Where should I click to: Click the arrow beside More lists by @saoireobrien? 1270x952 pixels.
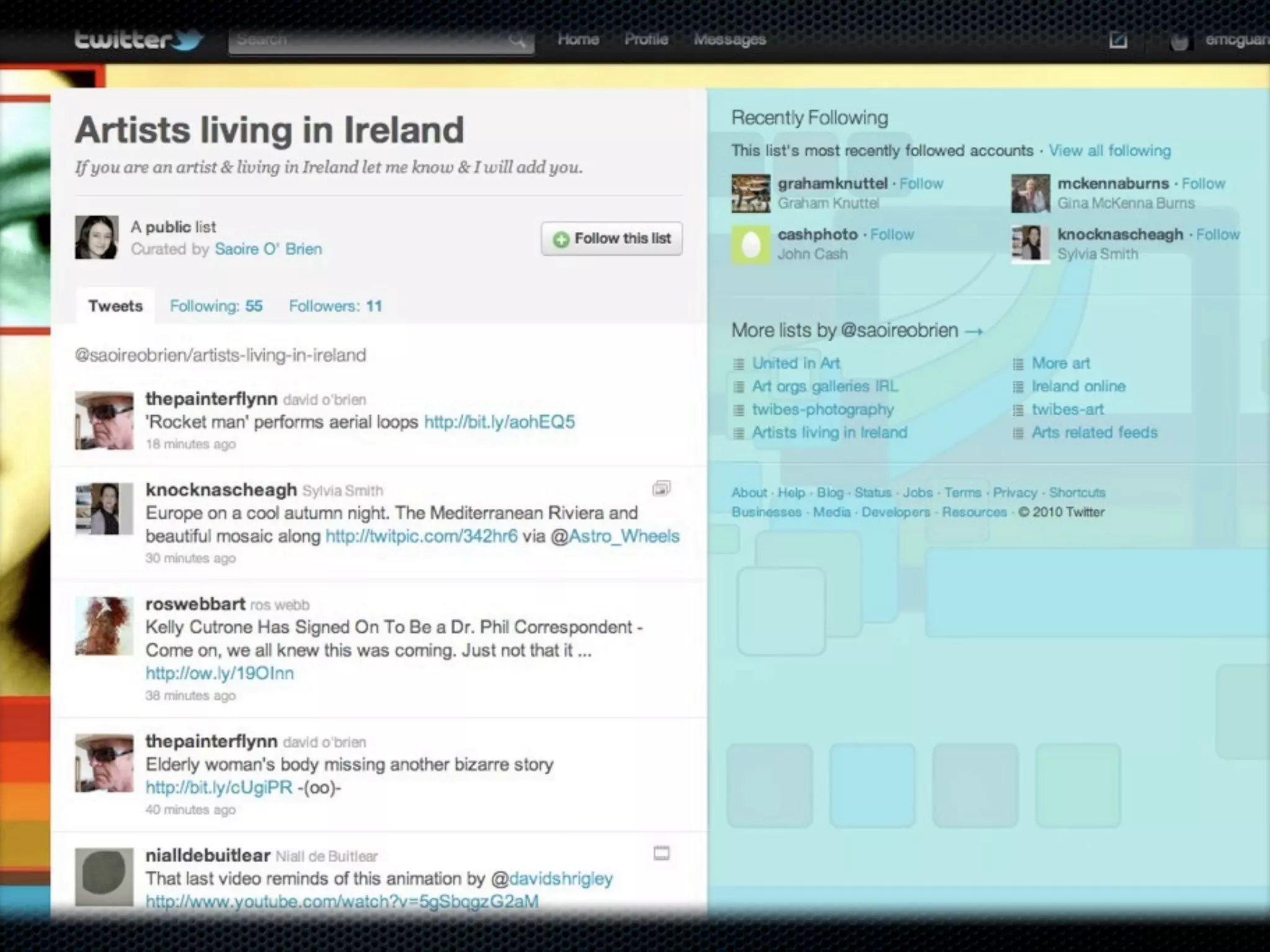974,331
